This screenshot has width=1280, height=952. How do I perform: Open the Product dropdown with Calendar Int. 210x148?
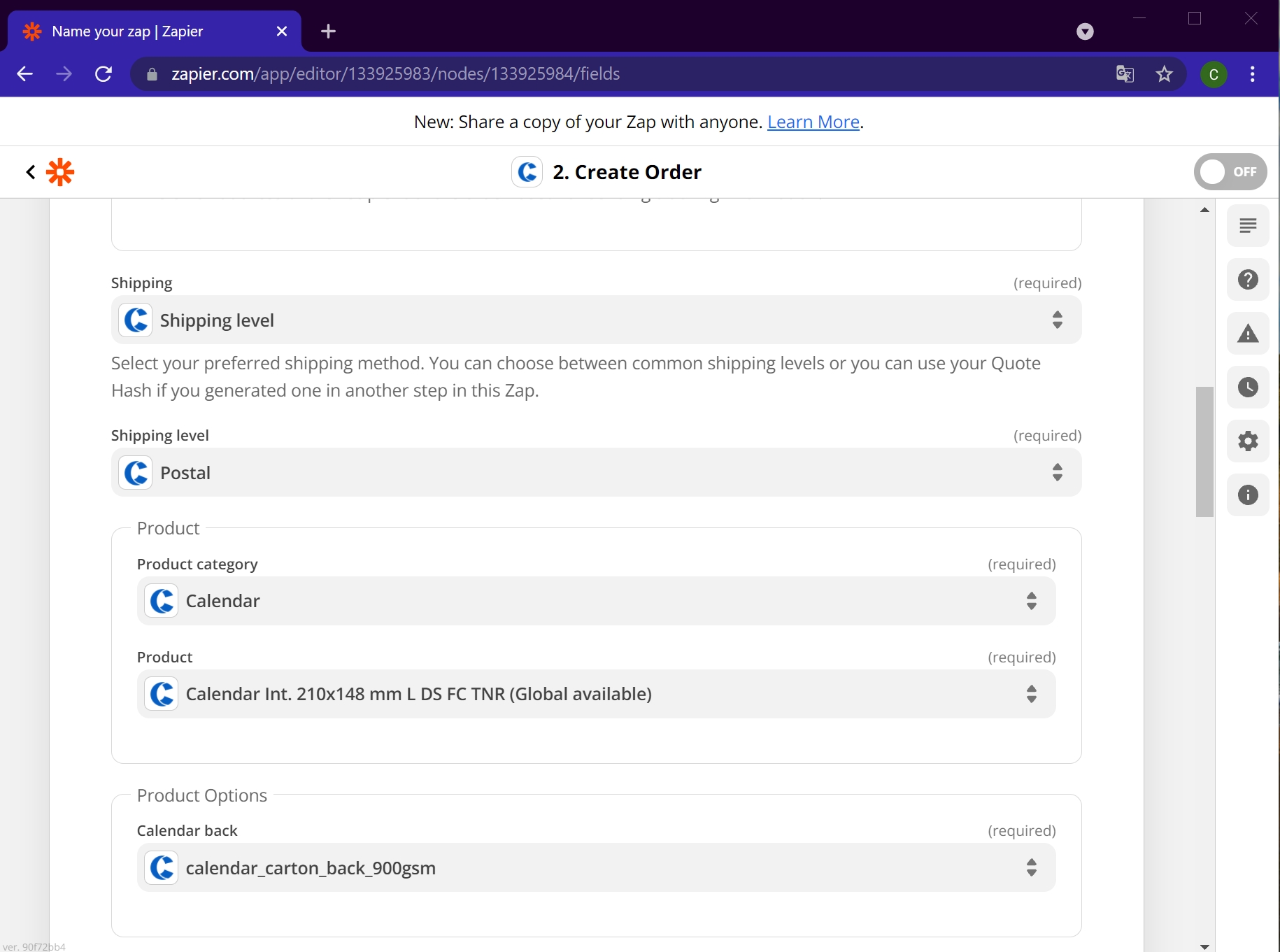point(596,694)
